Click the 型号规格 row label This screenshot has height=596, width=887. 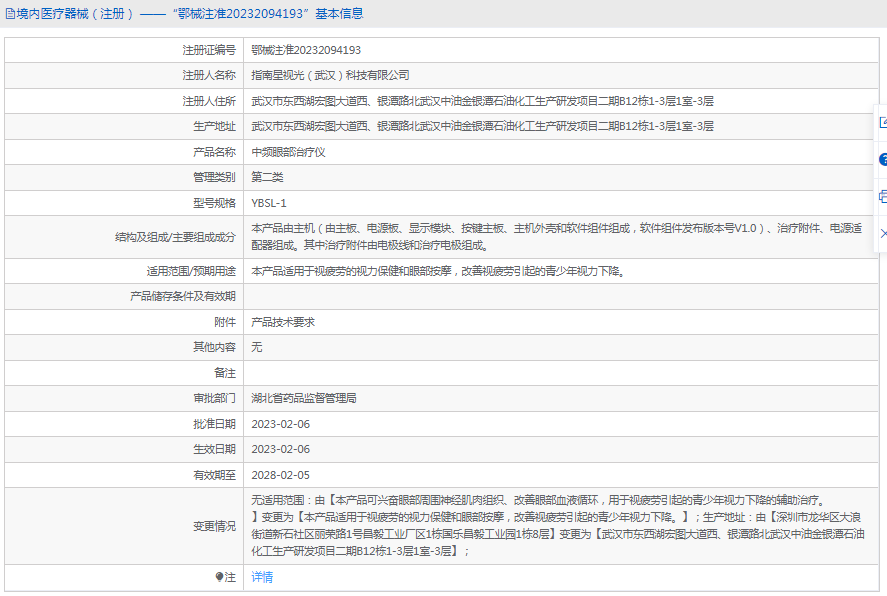click(214, 203)
